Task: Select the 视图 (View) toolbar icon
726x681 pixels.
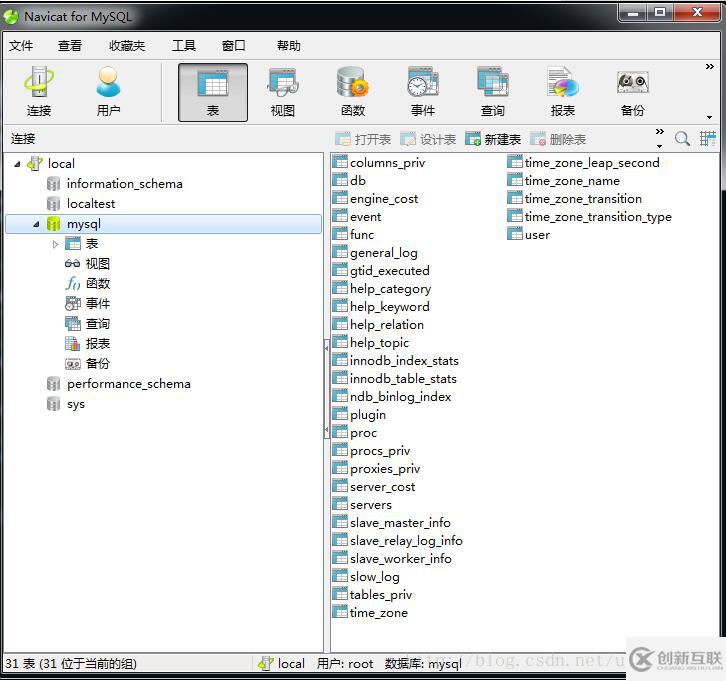Action: coord(283,92)
